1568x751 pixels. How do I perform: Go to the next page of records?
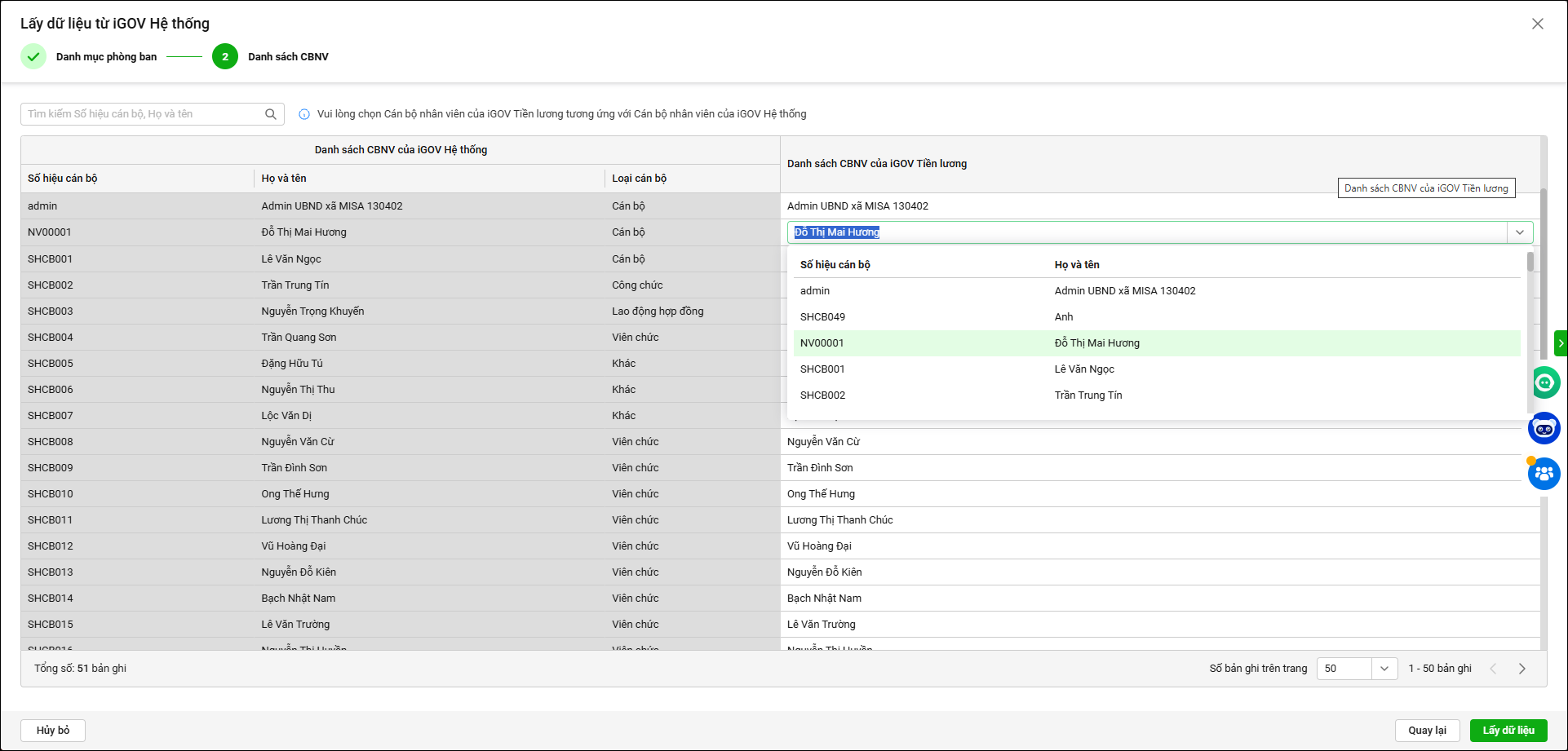(1522, 669)
